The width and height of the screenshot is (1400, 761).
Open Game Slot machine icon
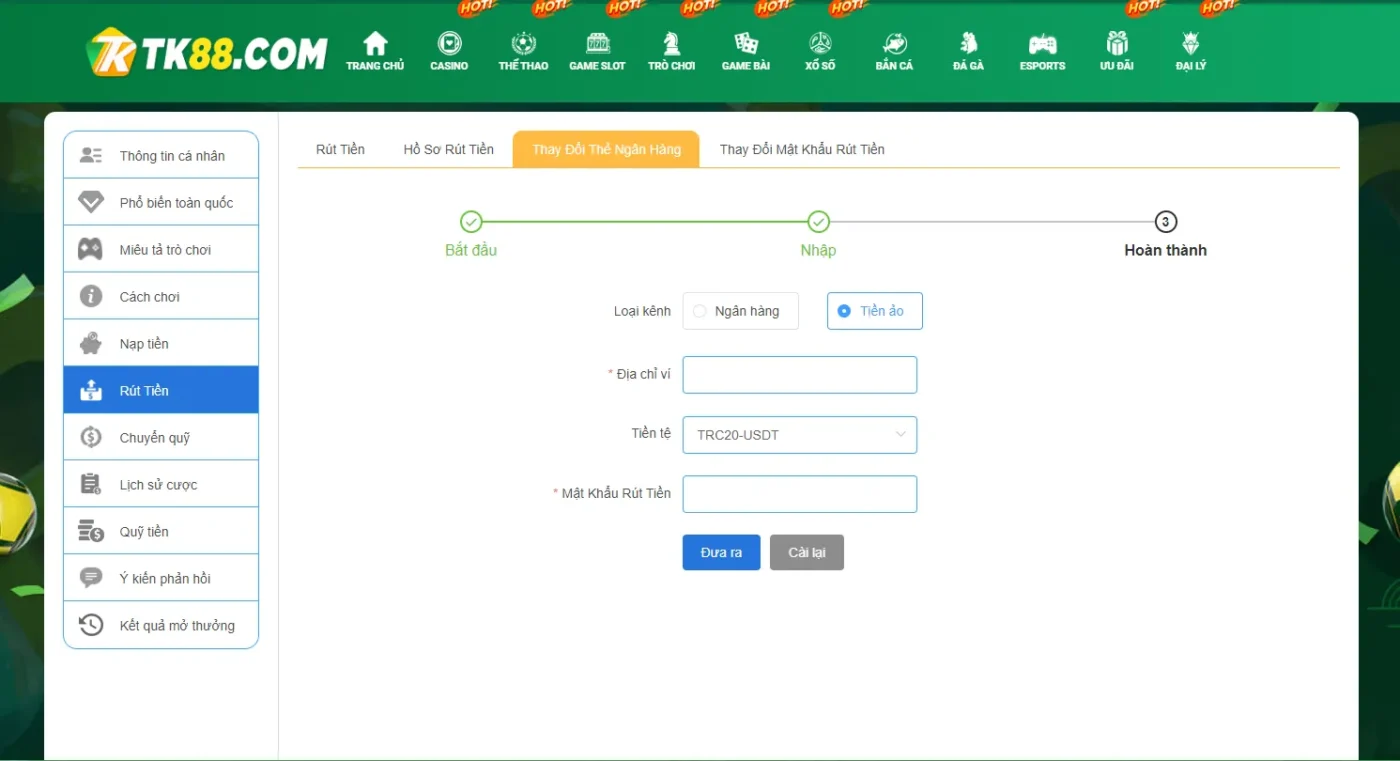597,45
